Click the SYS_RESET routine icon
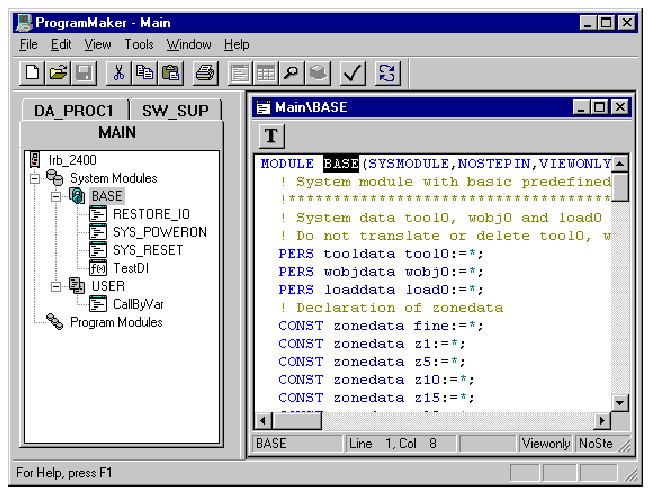649x489 pixels. [98, 250]
